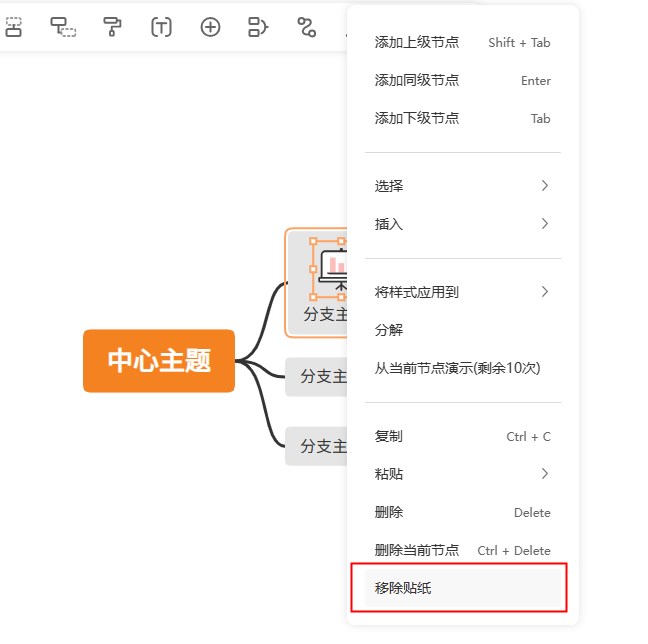Click the text box (T) icon
The height and width of the screenshot is (644, 648).
161,27
